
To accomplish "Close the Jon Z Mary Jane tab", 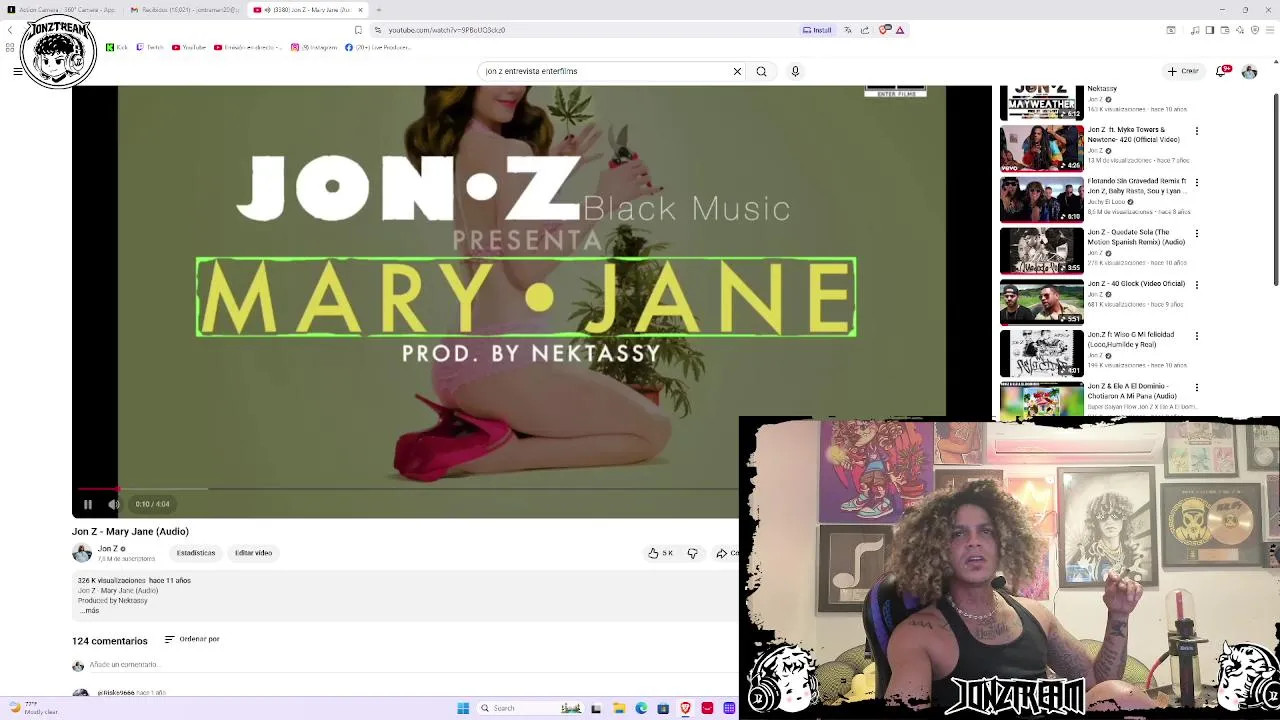I will tap(361, 10).
